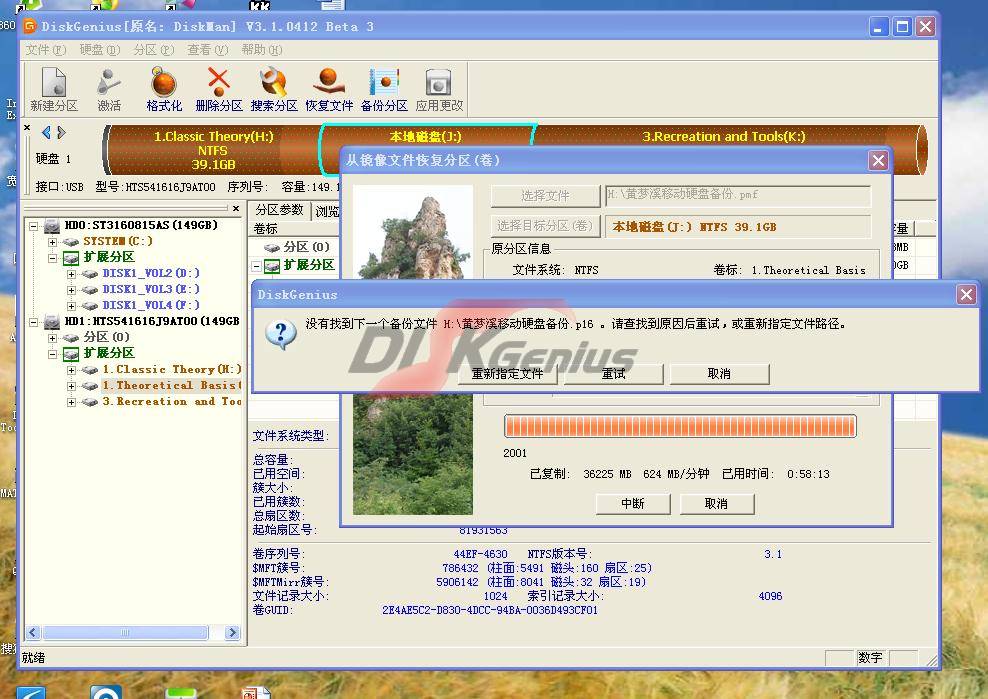This screenshot has width=988, height=699.
Task: Click the image file path field
Action: click(738, 195)
